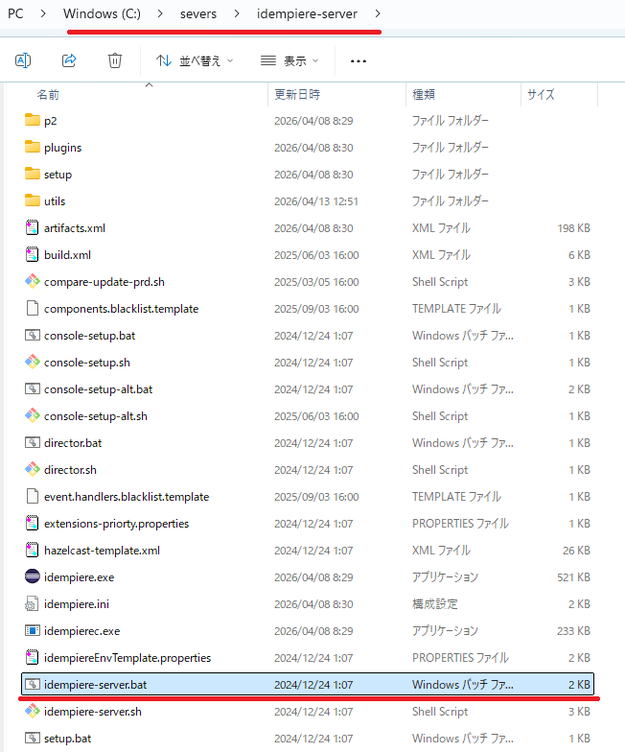Viewport: 625px width, 752px height.
Task: Select the file name idempiere-server.sh
Action: click(x=93, y=712)
